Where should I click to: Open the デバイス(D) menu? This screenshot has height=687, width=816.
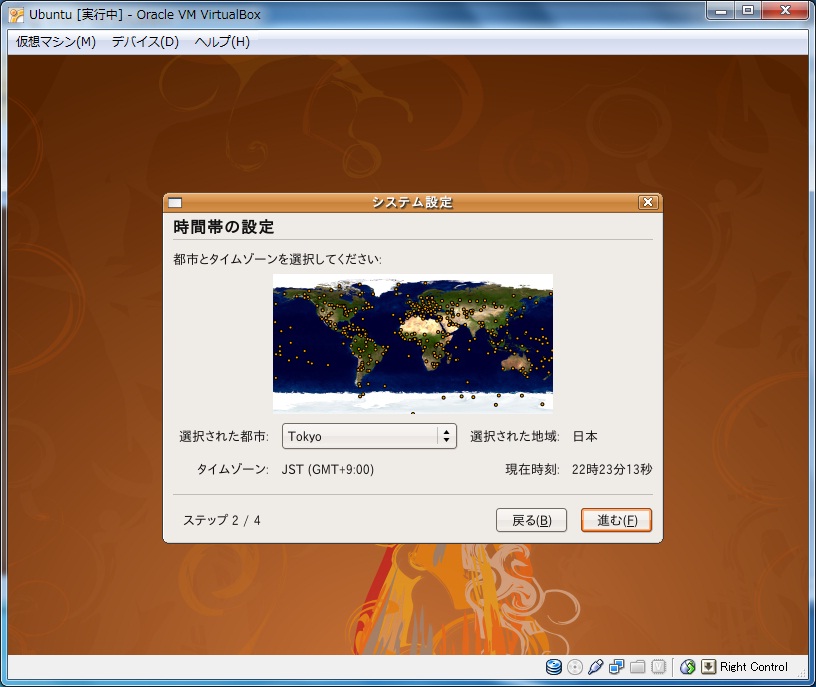(x=145, y=42)
